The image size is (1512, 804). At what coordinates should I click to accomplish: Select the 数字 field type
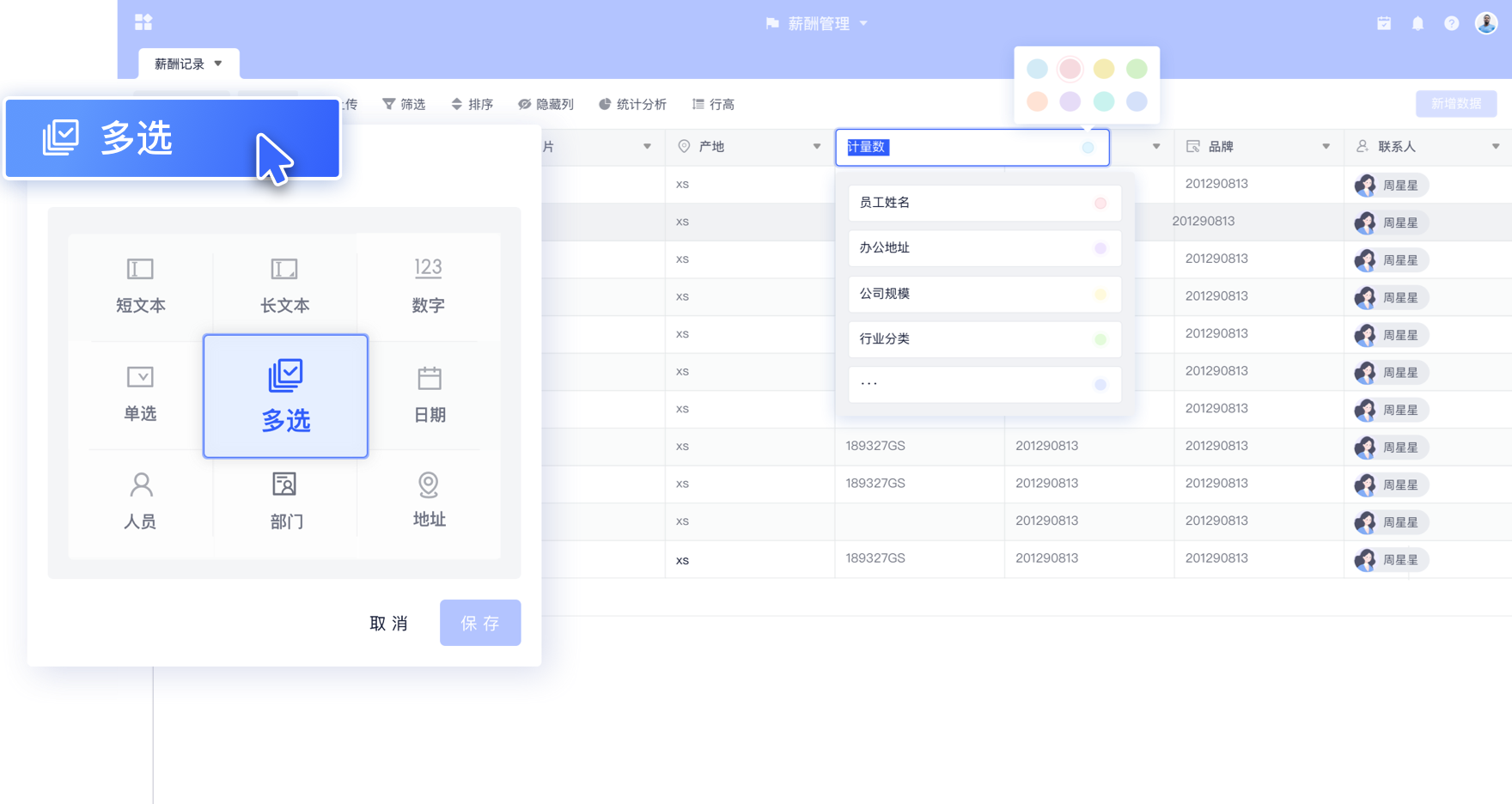[x=428, y=286]
